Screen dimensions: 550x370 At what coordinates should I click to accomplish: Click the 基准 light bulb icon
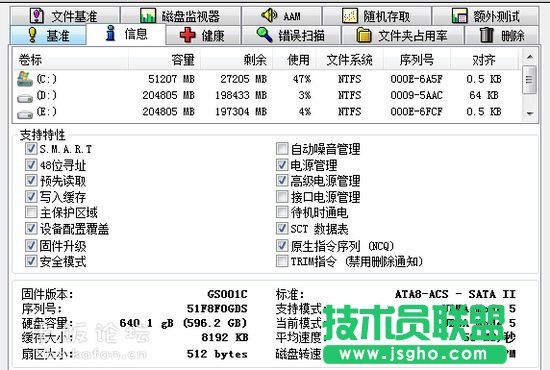[x=32, y=35]
